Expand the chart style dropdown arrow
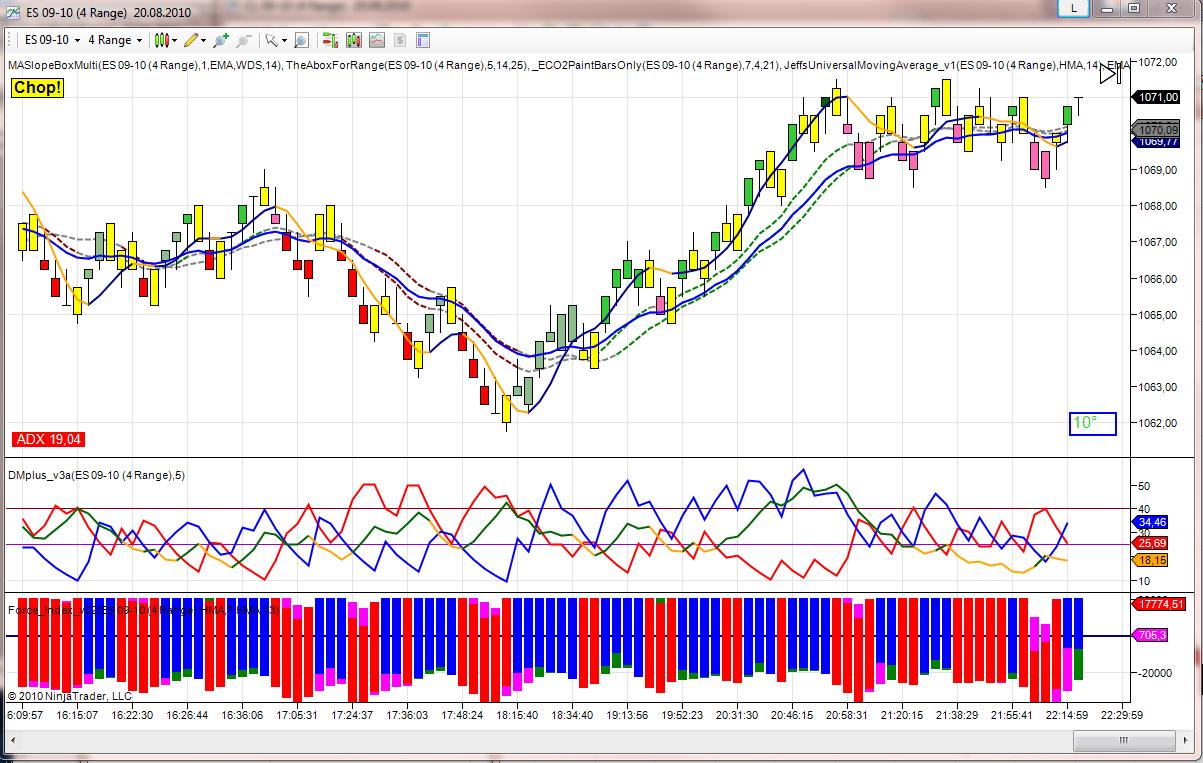 click(x=174, y=40)
